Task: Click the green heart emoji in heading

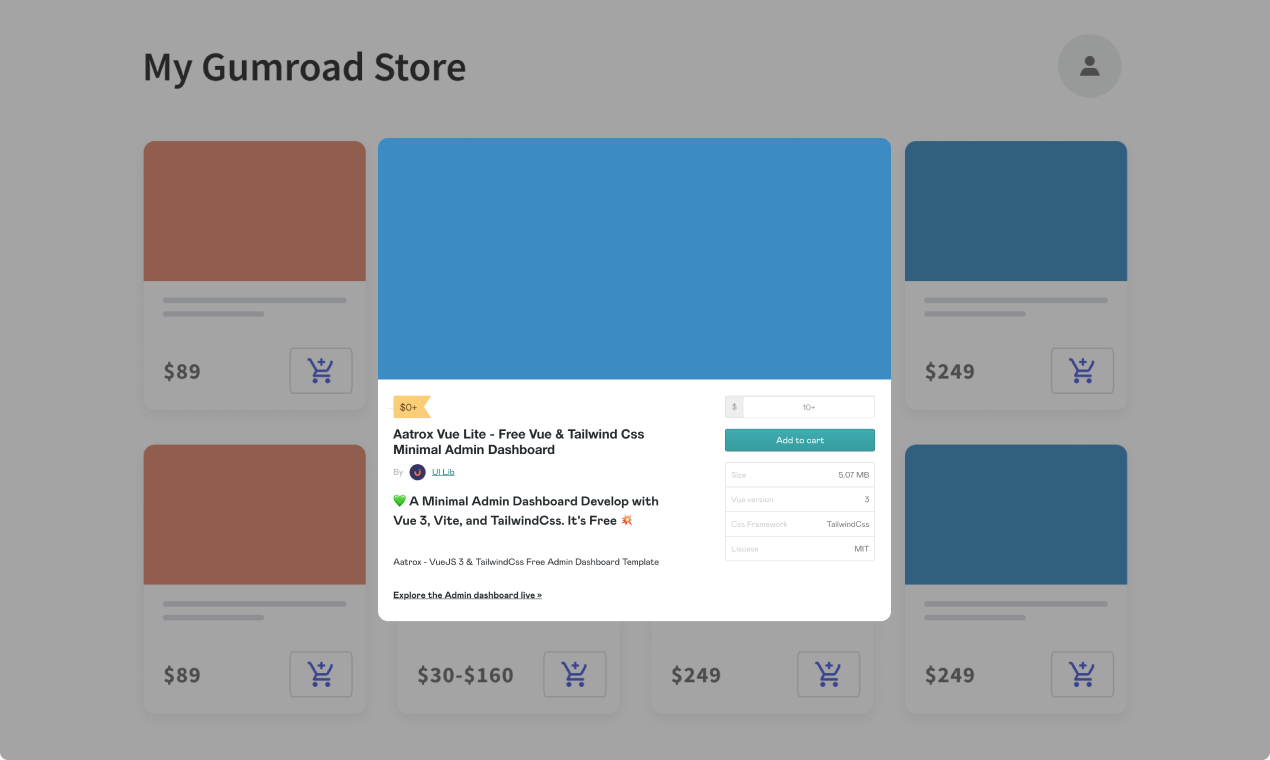Action: pyautogui.click(x=399, y=501)
